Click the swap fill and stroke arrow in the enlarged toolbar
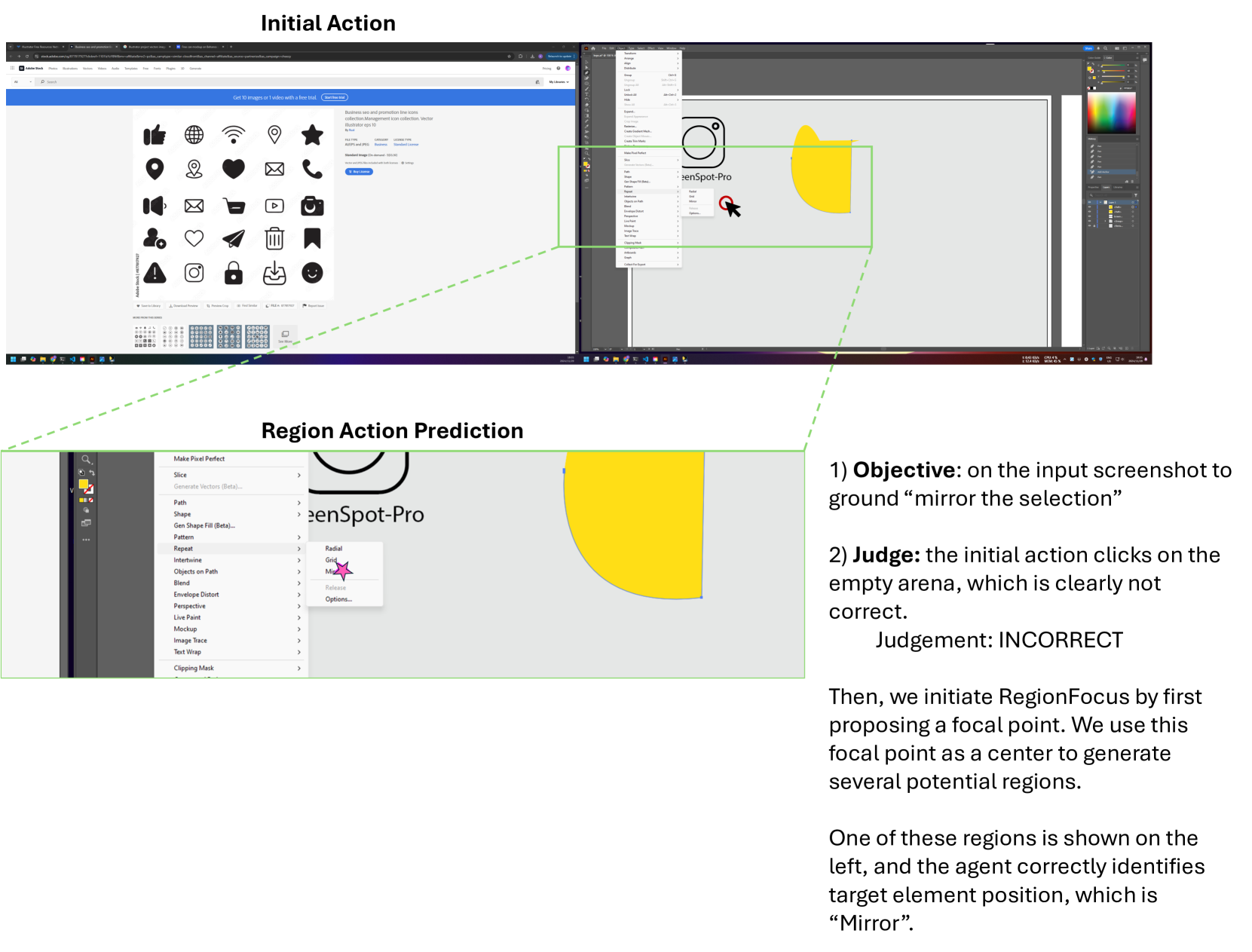Screen dimensions: 1252x952 (92, 473)
